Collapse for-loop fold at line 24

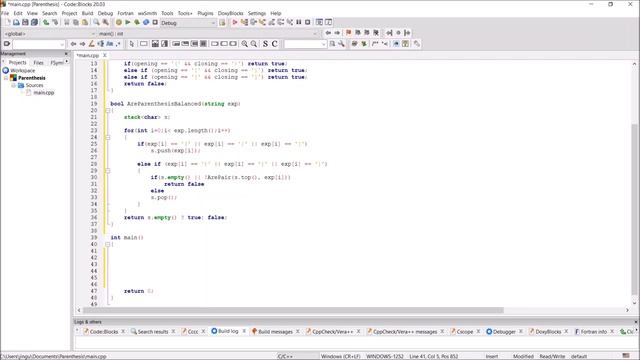click(108, 138)
